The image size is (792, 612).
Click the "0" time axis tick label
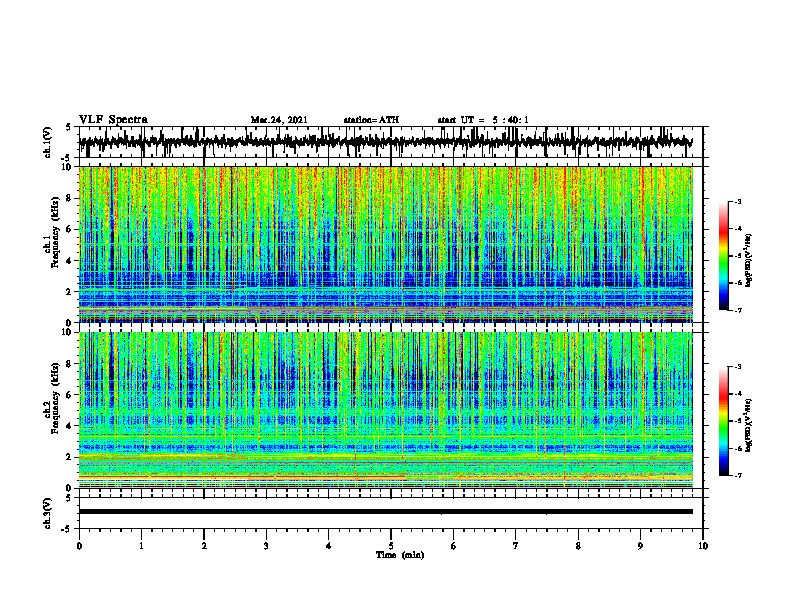click(x=79, y=546)
